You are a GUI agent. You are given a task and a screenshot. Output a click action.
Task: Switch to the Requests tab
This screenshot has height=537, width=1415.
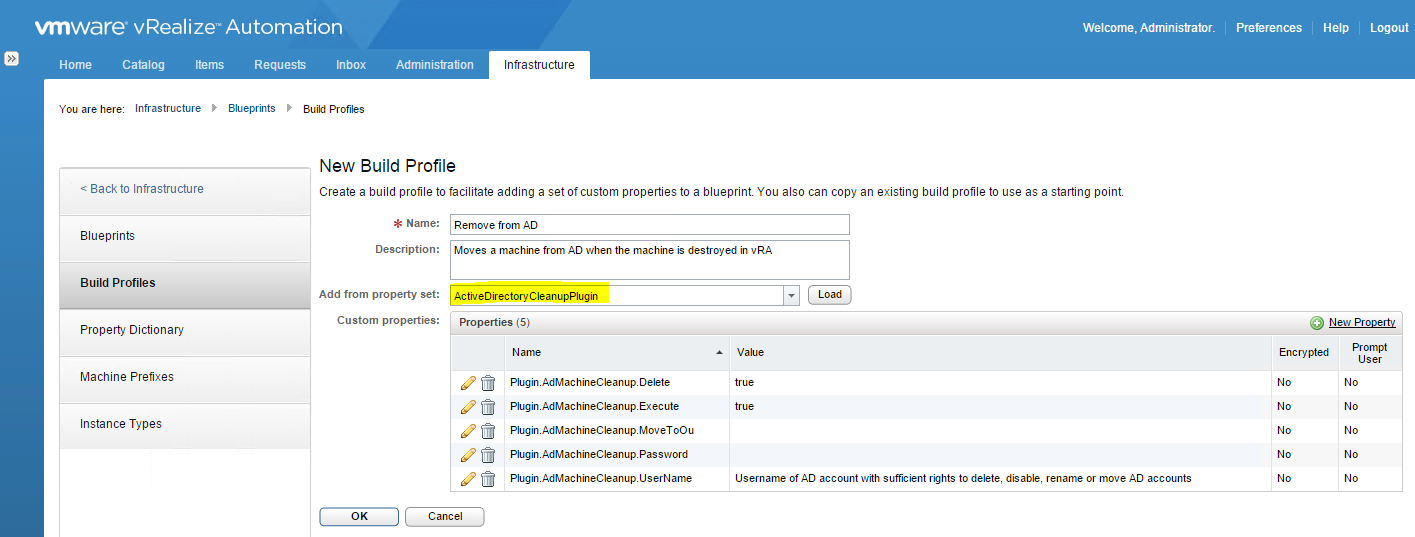click(280, 65)
